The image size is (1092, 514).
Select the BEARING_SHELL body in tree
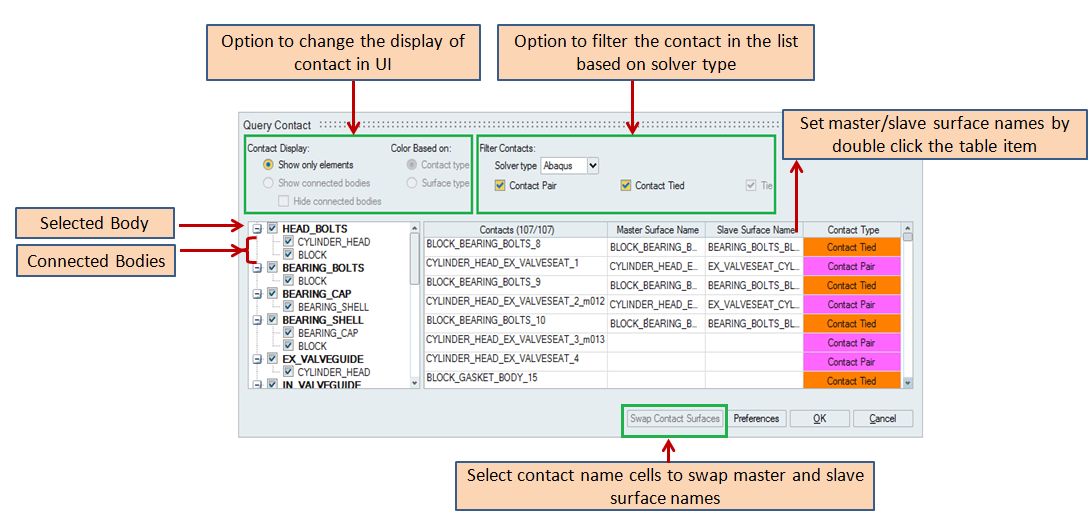322,320
